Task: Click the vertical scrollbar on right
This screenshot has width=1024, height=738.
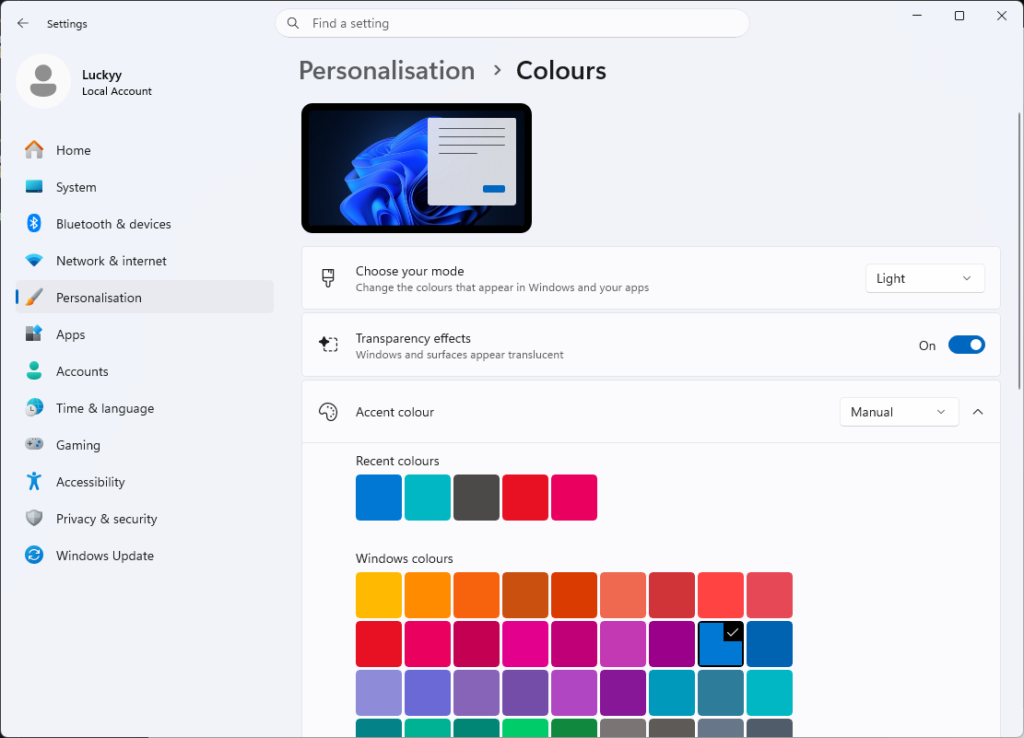Action: [1019, 251]
